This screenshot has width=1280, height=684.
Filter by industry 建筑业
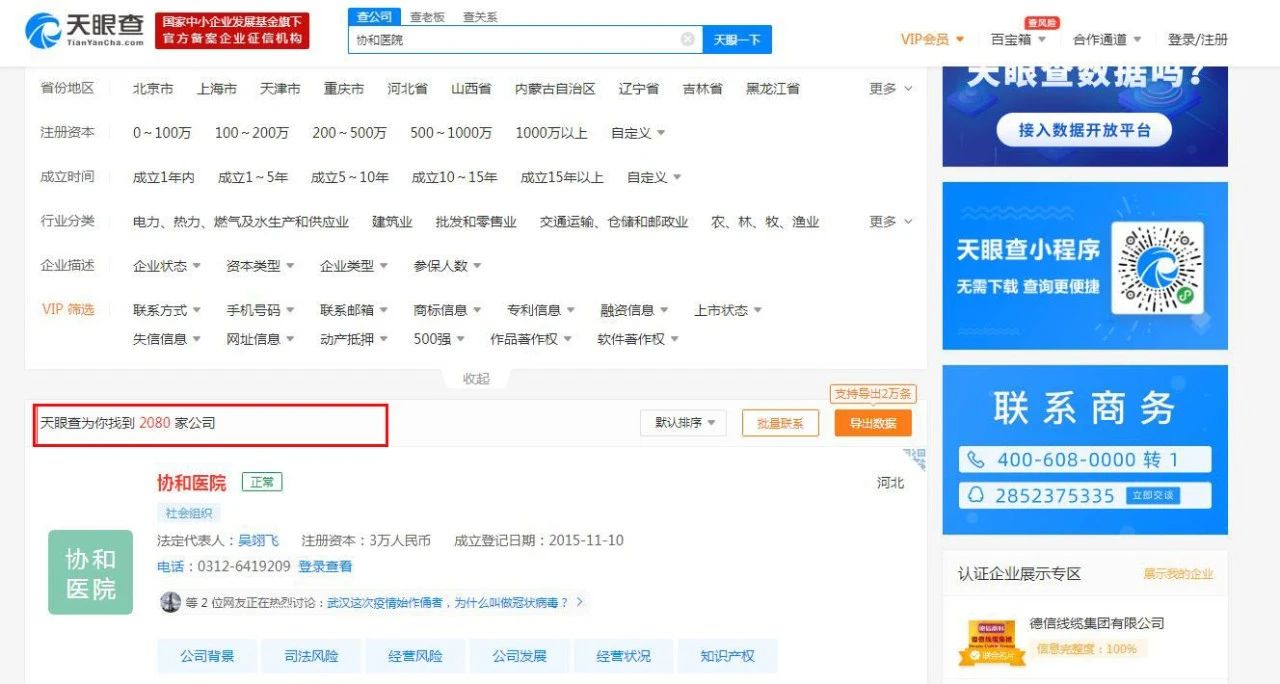click(x=392, y=221)
